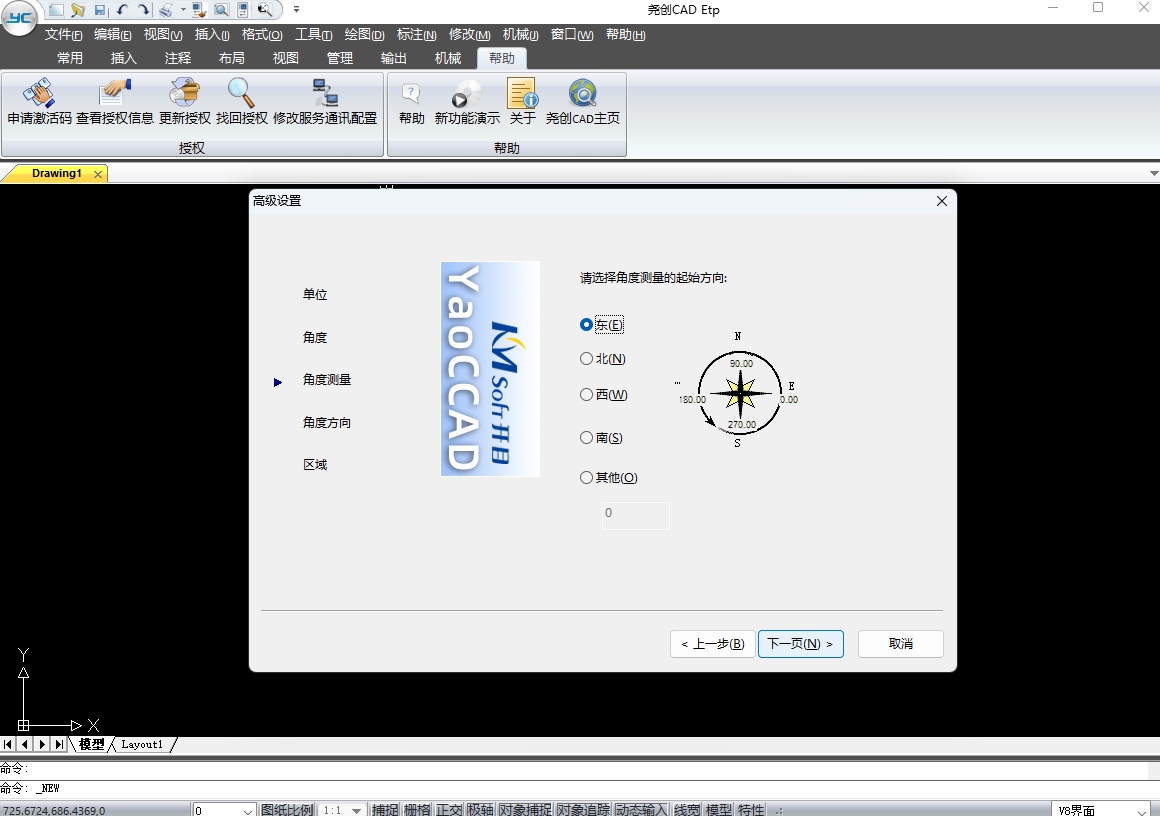
Task: Click the Open file folder icon
Action: (x=78, y=10)
